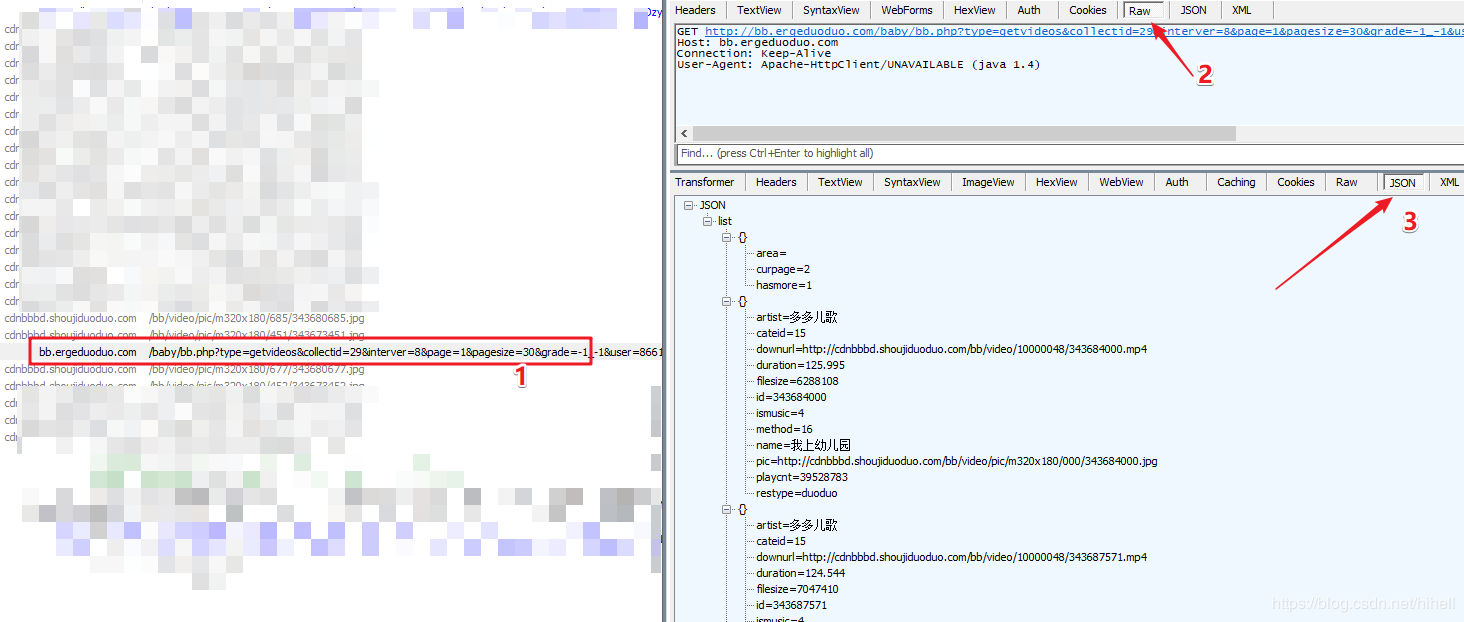Open response XML tab in lower panel

tap(1449, 182)
